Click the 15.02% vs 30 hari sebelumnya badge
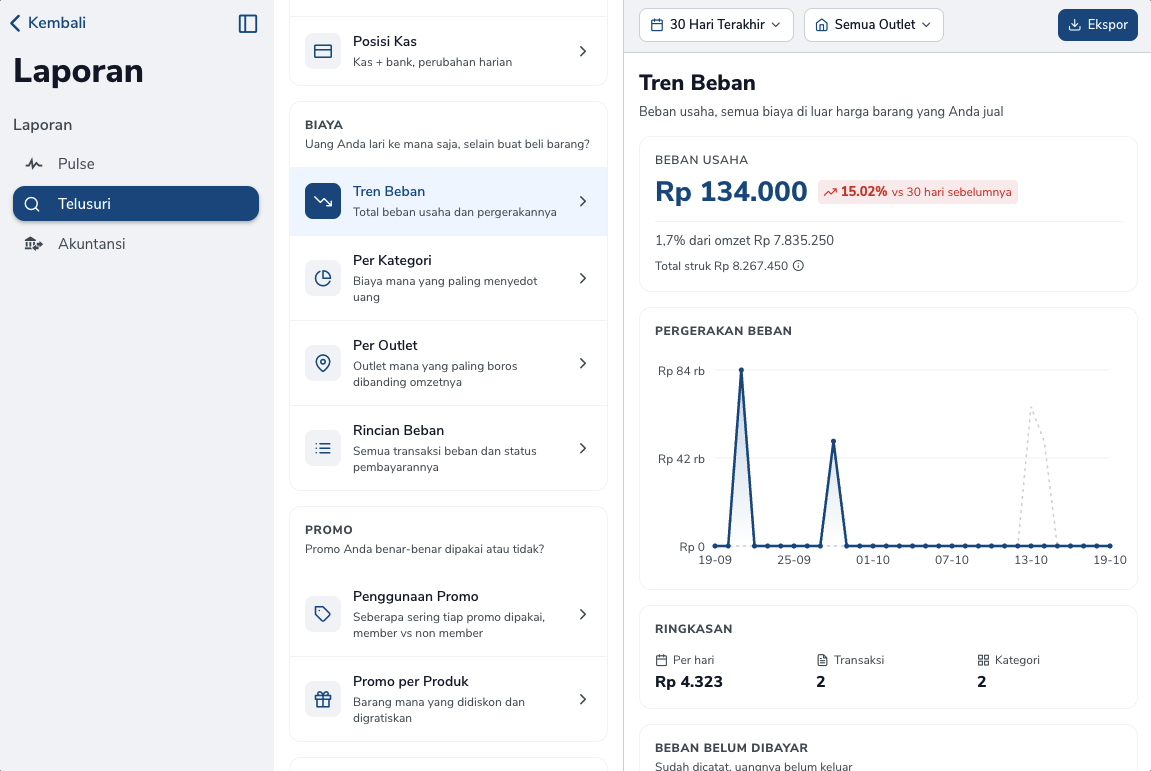The image size is (1151, 771). [x=918, y=192]
